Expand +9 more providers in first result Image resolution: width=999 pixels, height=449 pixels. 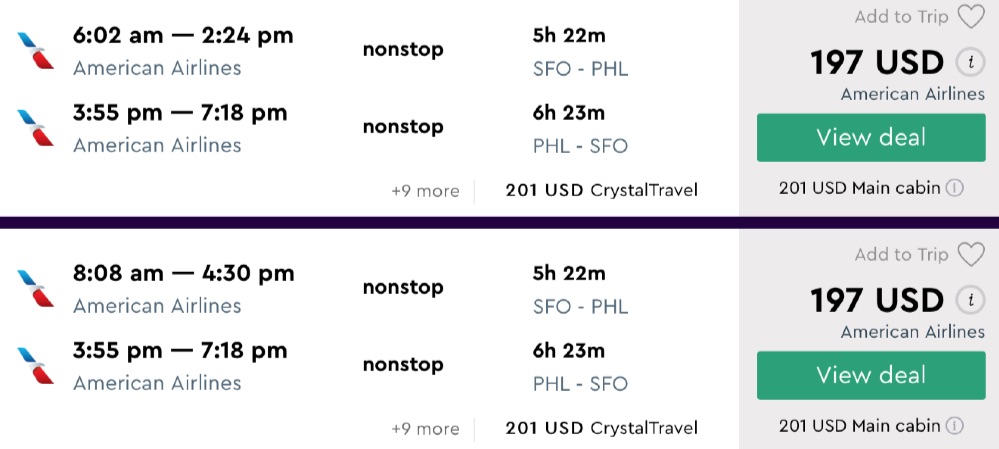coord(425,191)
